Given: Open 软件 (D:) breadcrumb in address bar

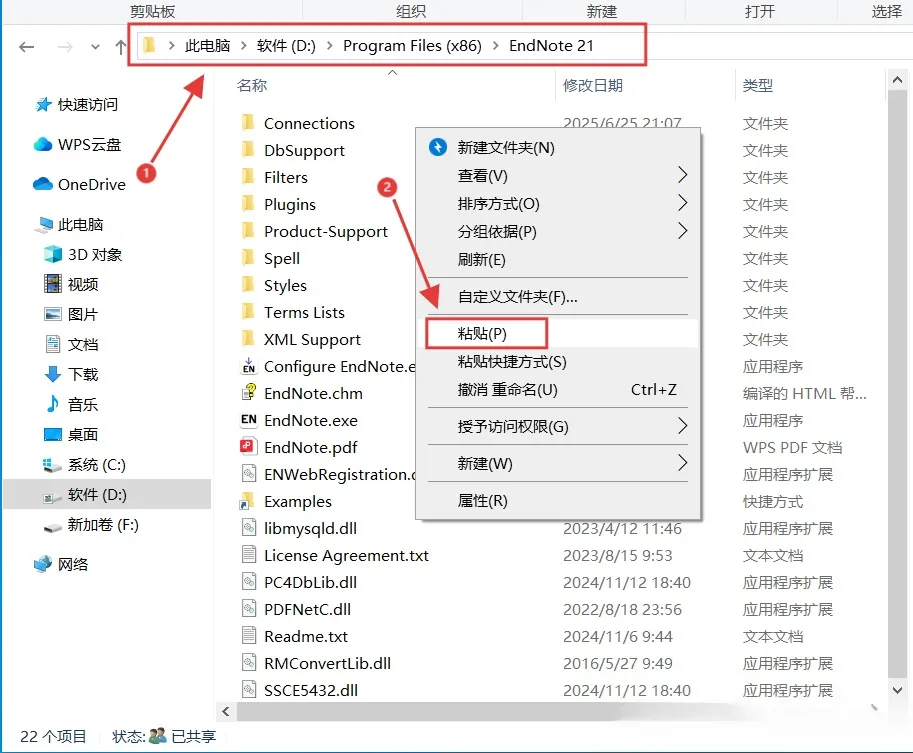Looking at the screenshot, I should point(286,45).
